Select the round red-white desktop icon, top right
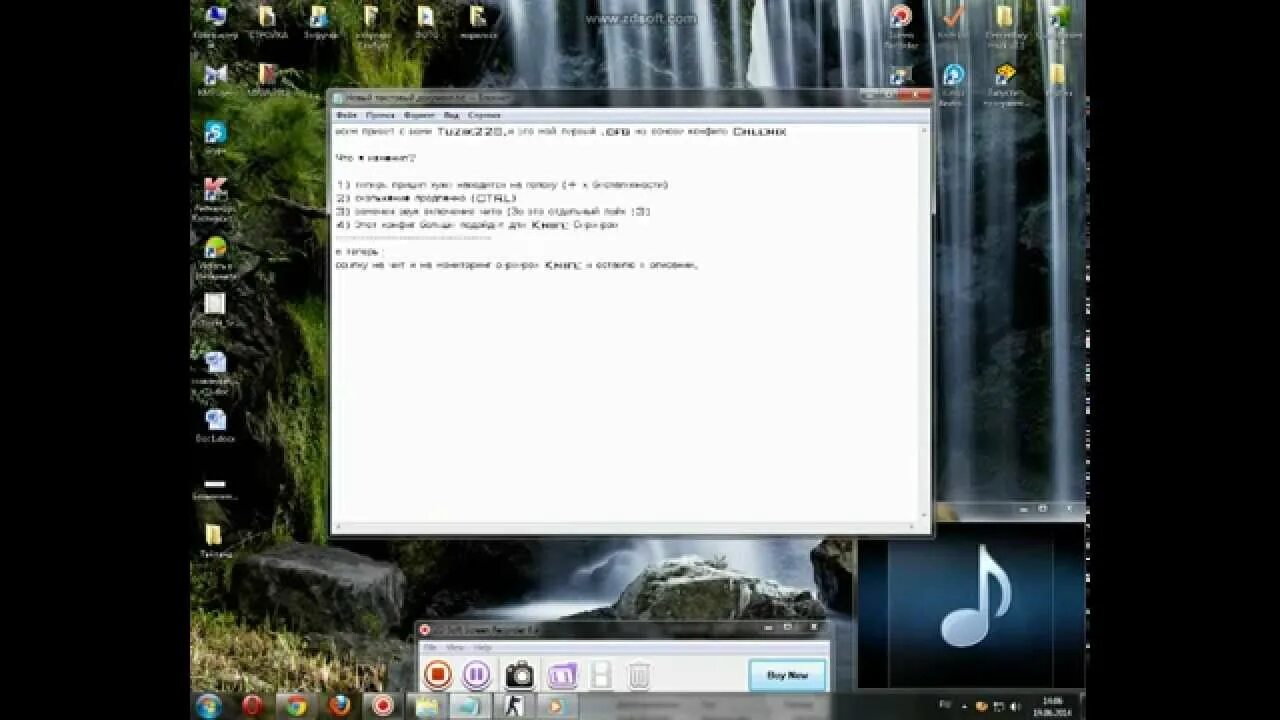The image size is (1280, 720). click(x=901, y=24)
